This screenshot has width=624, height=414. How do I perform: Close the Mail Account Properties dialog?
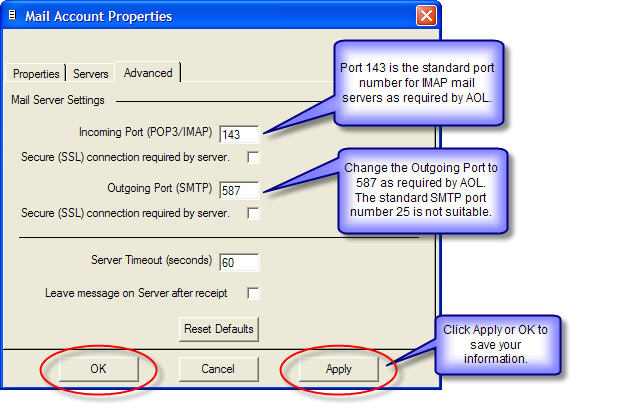pos(426,16)
